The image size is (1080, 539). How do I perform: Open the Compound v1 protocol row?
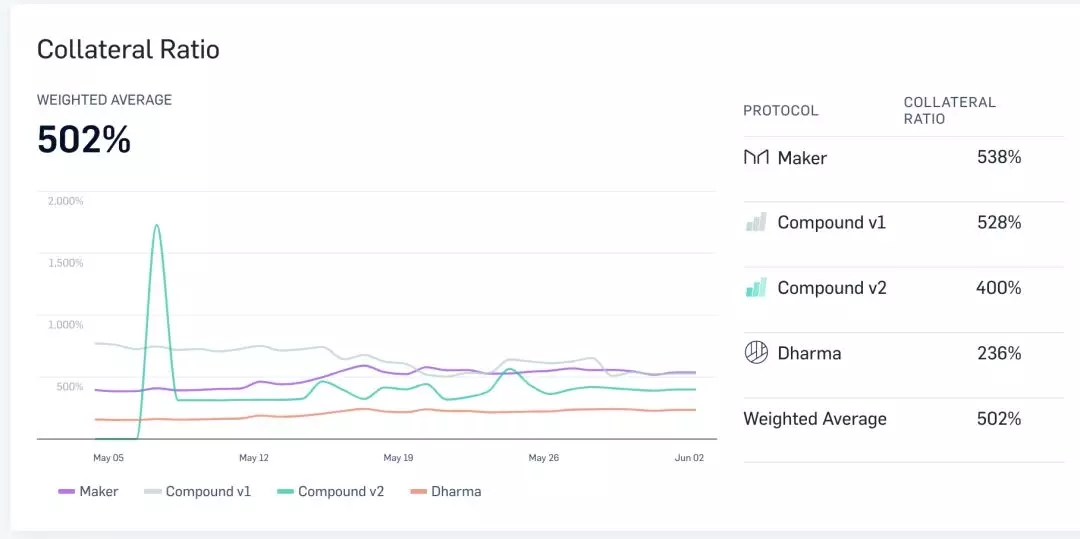[x=831, y=223]
